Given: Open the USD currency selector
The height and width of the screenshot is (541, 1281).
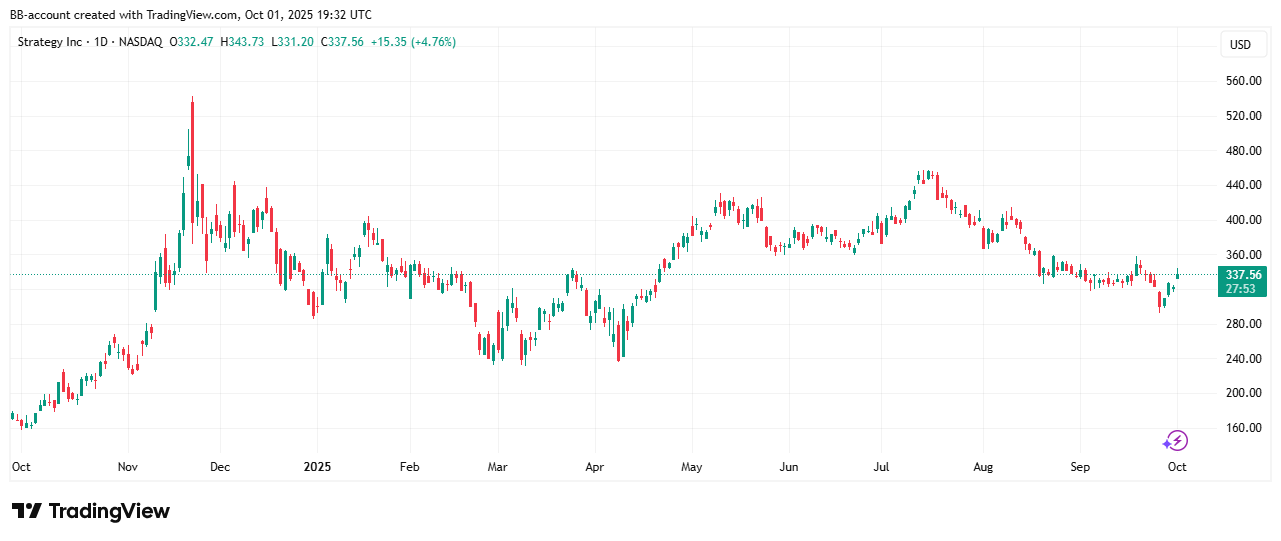Looking at the screenshot, I should click(x=1240, y=45).
